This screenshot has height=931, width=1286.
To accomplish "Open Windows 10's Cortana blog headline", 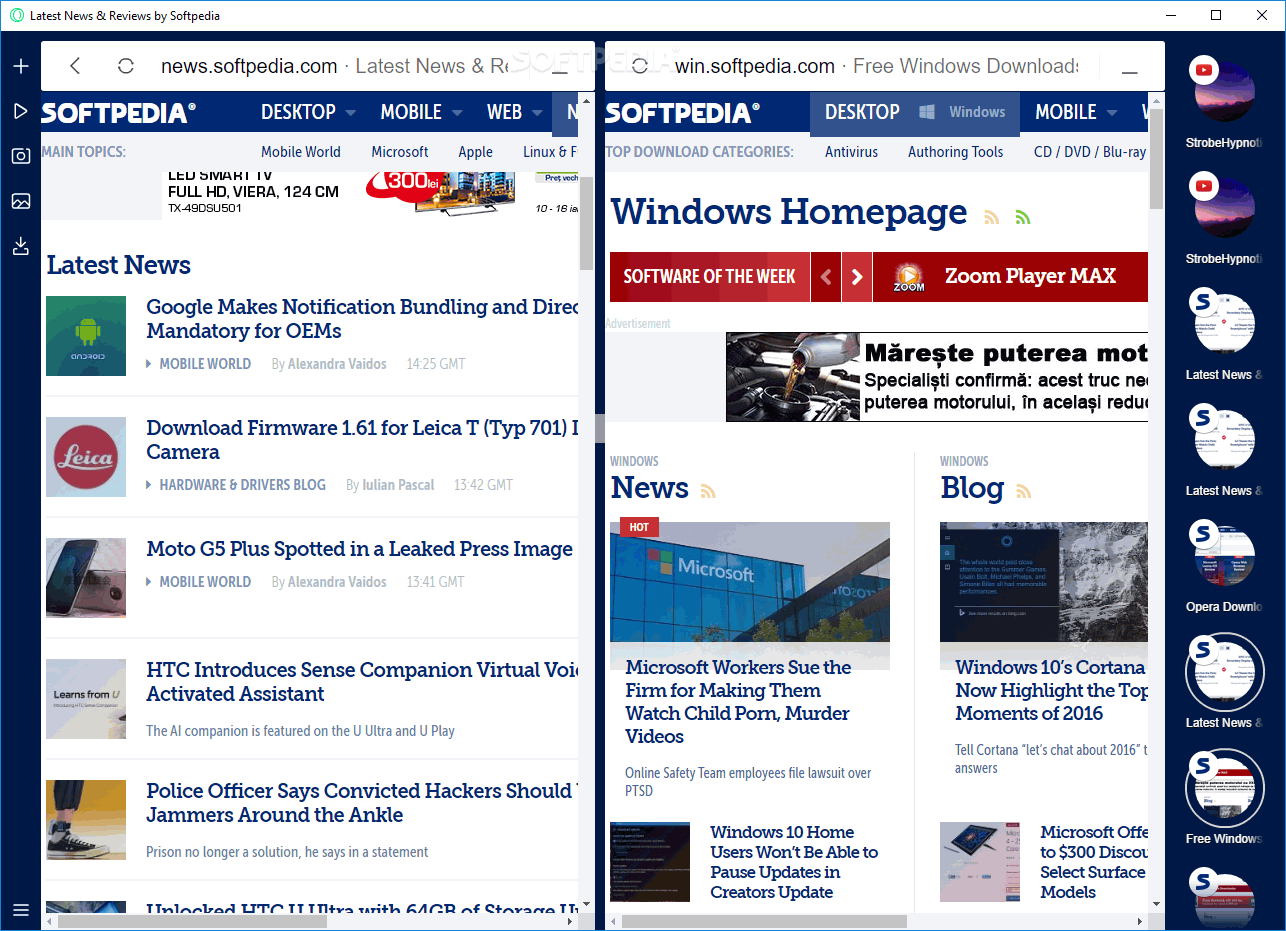I will 1051,690.
